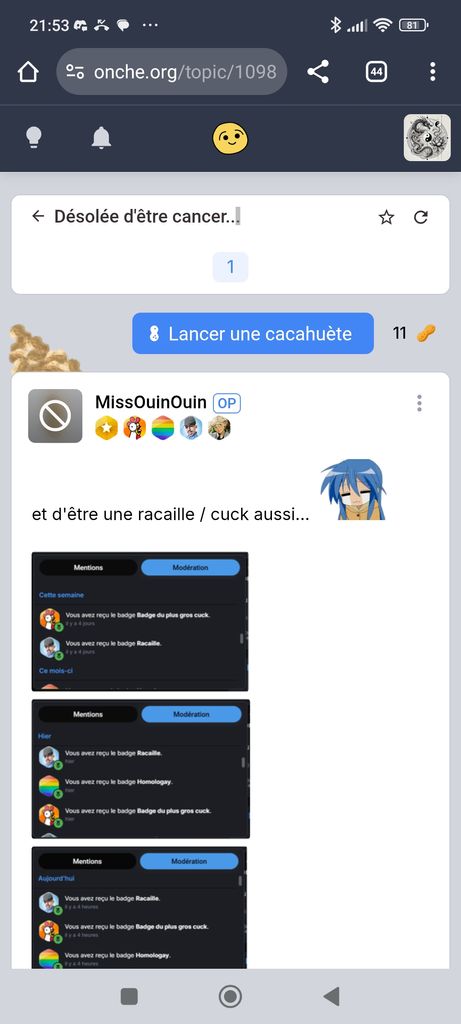Click MissOuinOuin username link
The width and height of the screenshot is (461, 1024).
(x=151, y=402)
